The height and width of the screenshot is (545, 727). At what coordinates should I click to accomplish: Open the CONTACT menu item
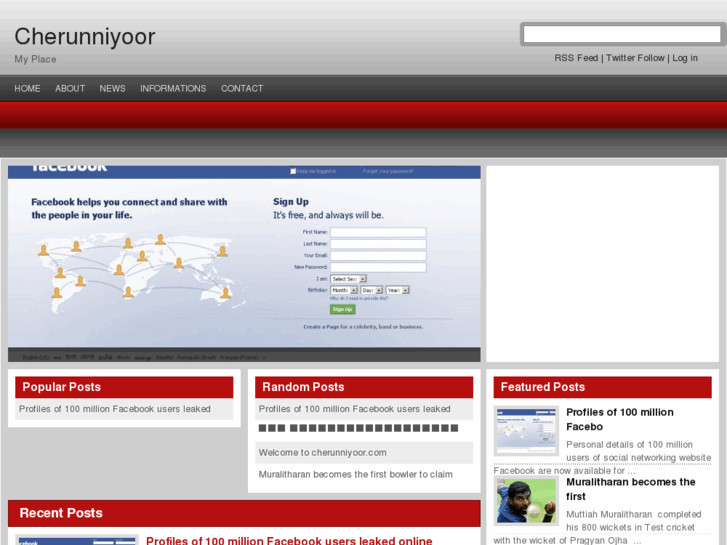pos(242,89)
